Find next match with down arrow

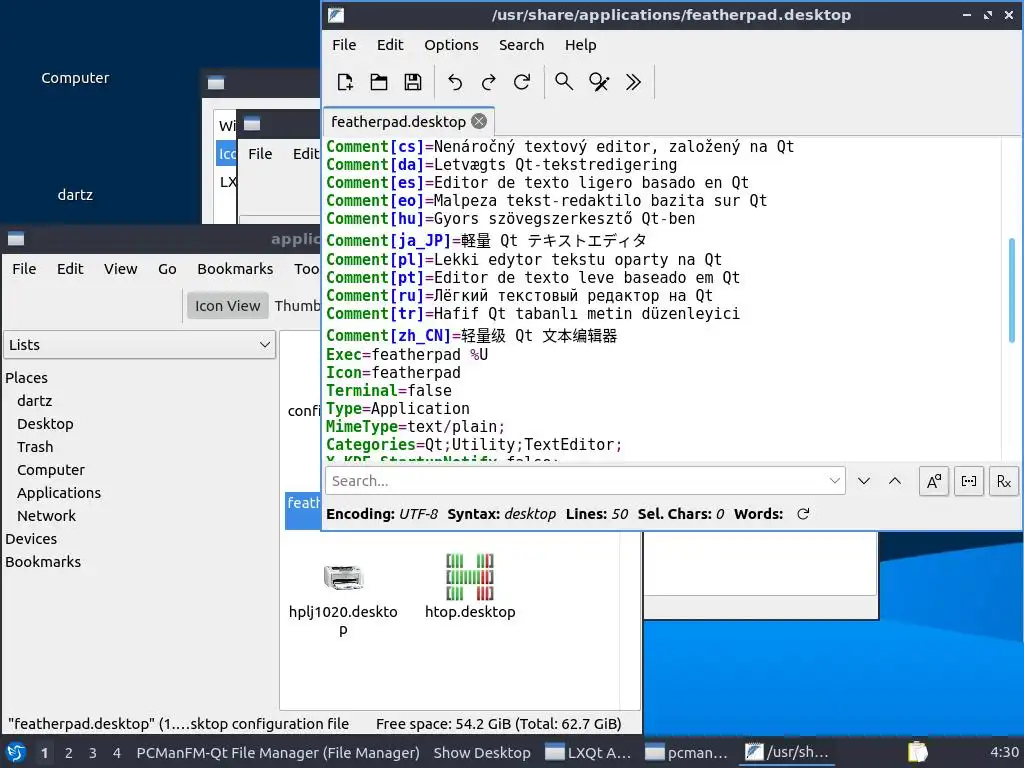864,481
